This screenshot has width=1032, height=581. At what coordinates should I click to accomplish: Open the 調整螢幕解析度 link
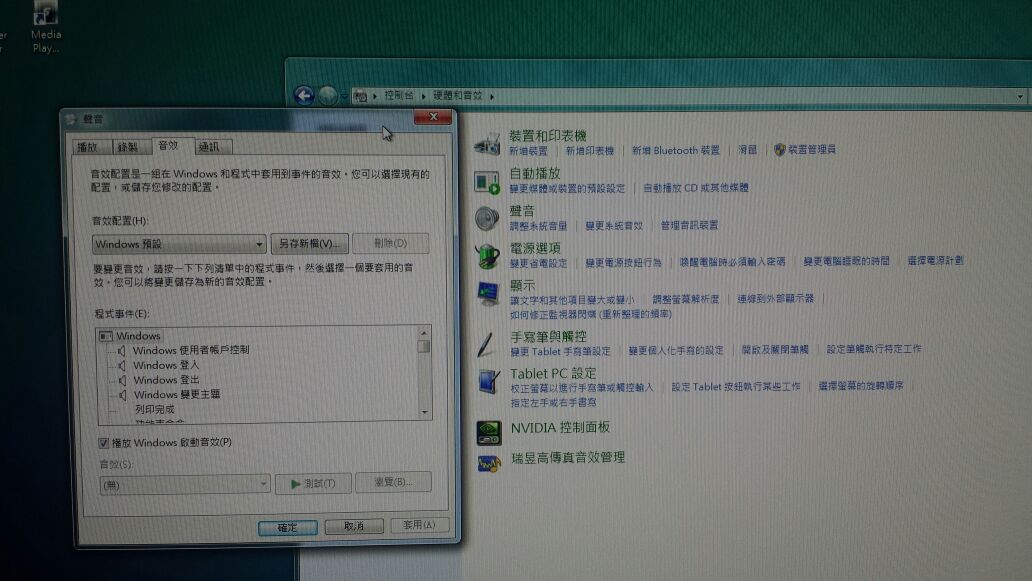686,299
